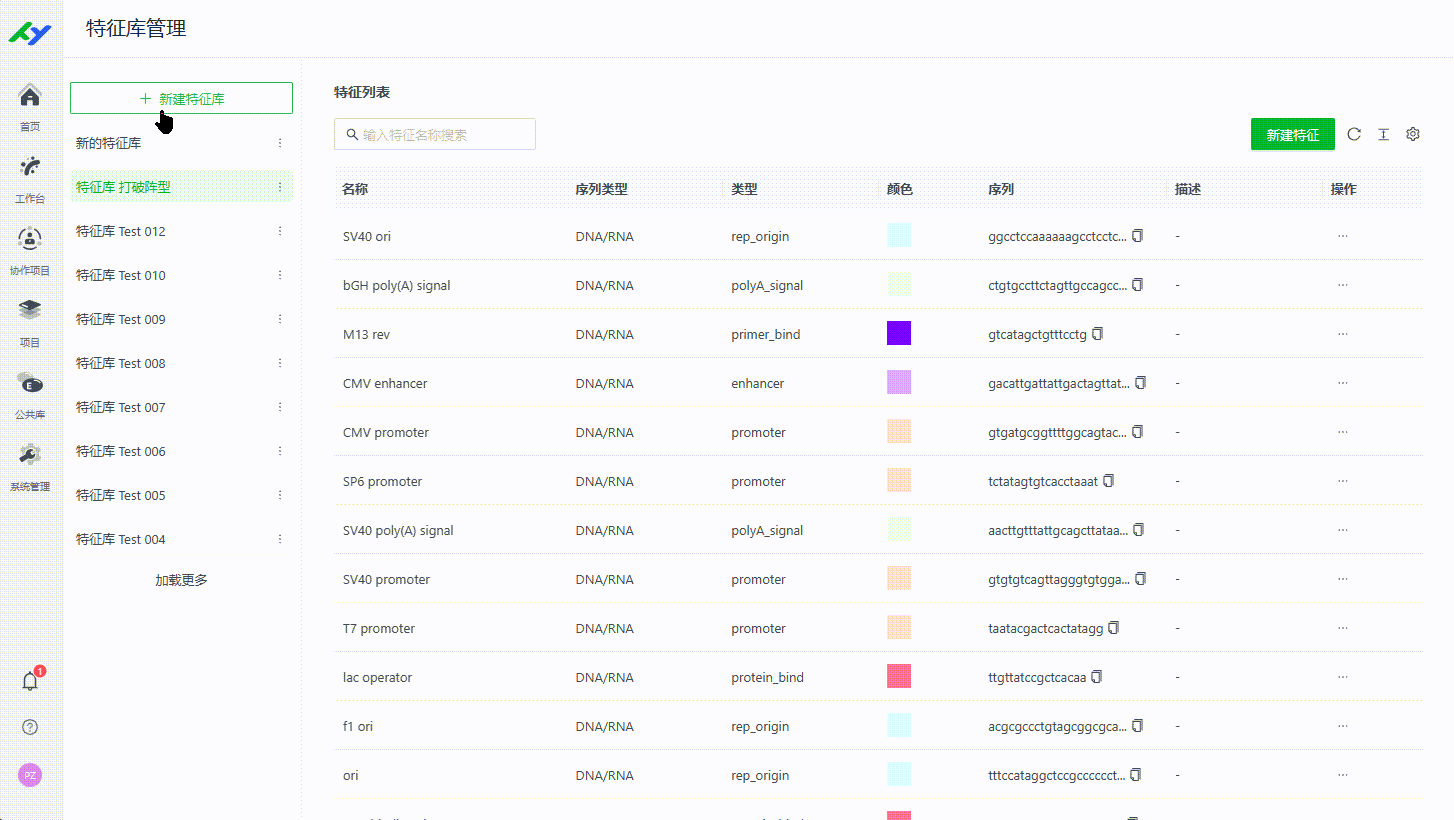Screen dimensions: 1454x820
Task: Go to 协作项目 collaboration projects icon
Action: tap(30, 239)
